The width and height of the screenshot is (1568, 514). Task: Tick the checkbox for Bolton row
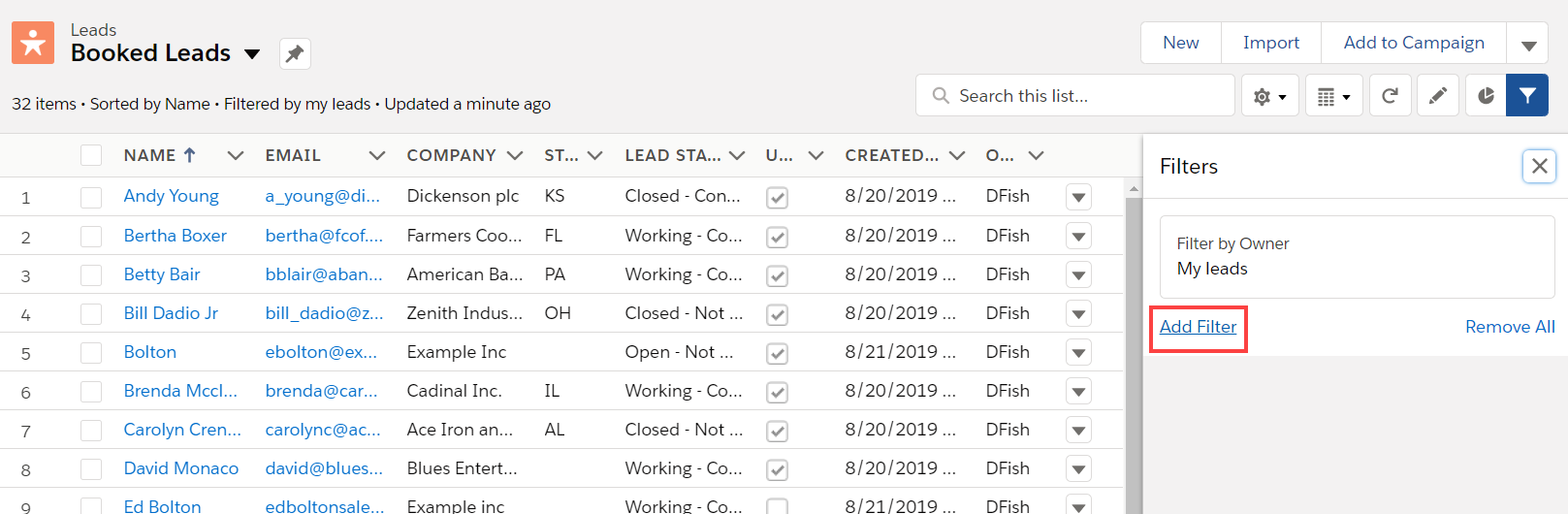(x=91, y=352)
